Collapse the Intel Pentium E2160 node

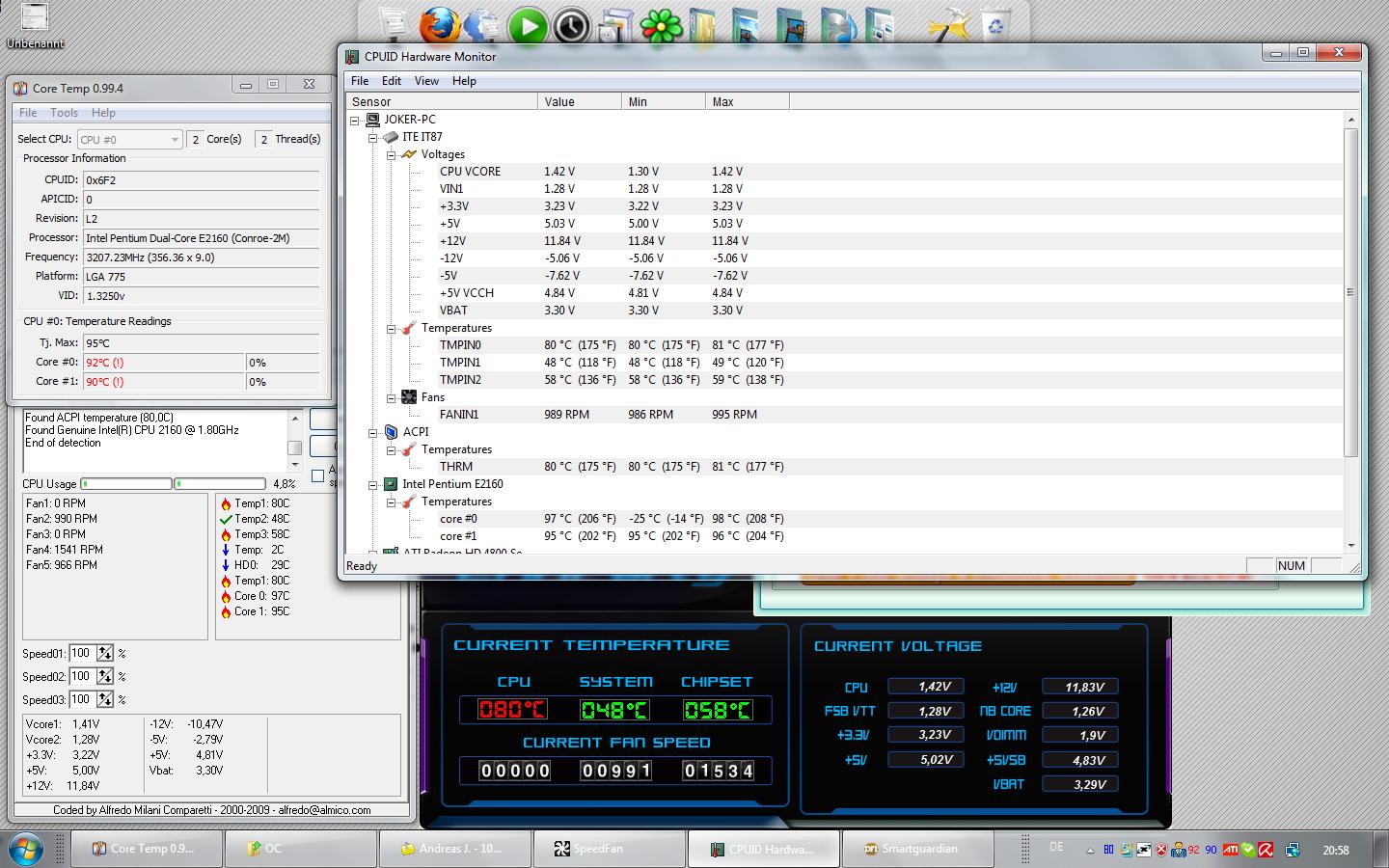coord(373,484)
